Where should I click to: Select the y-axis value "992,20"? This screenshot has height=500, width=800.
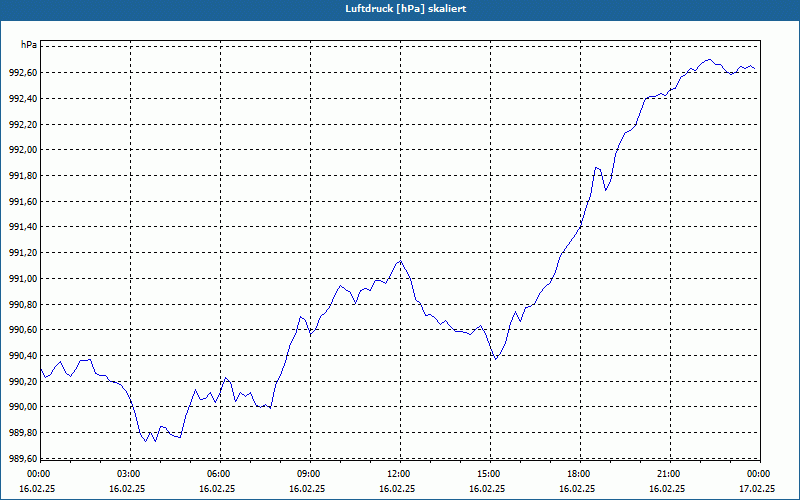23,124
